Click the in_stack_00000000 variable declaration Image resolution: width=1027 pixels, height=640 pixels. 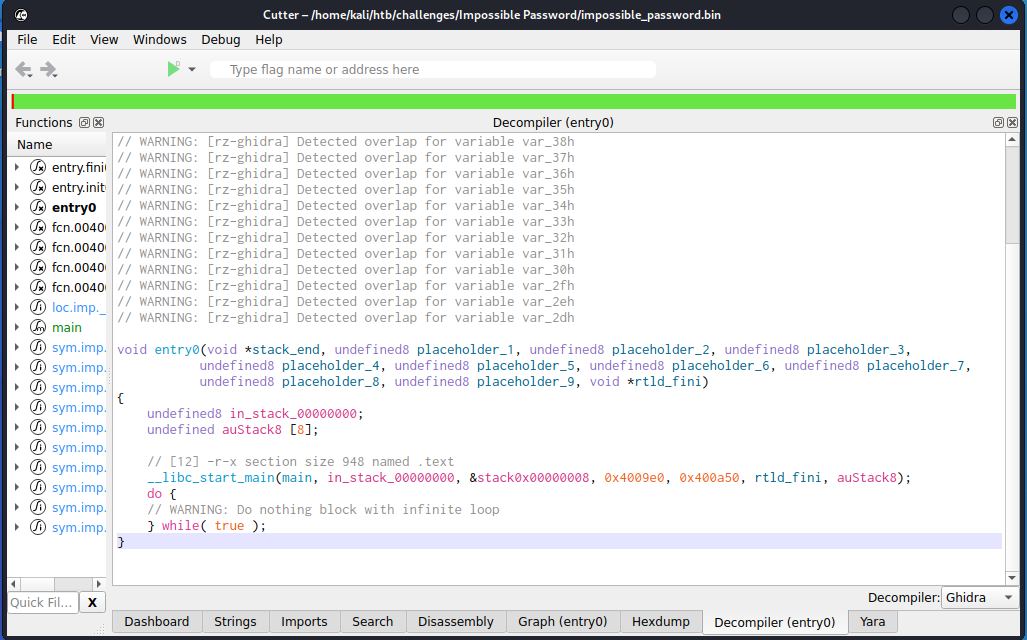pyautogui.click(x=293, y=414)
